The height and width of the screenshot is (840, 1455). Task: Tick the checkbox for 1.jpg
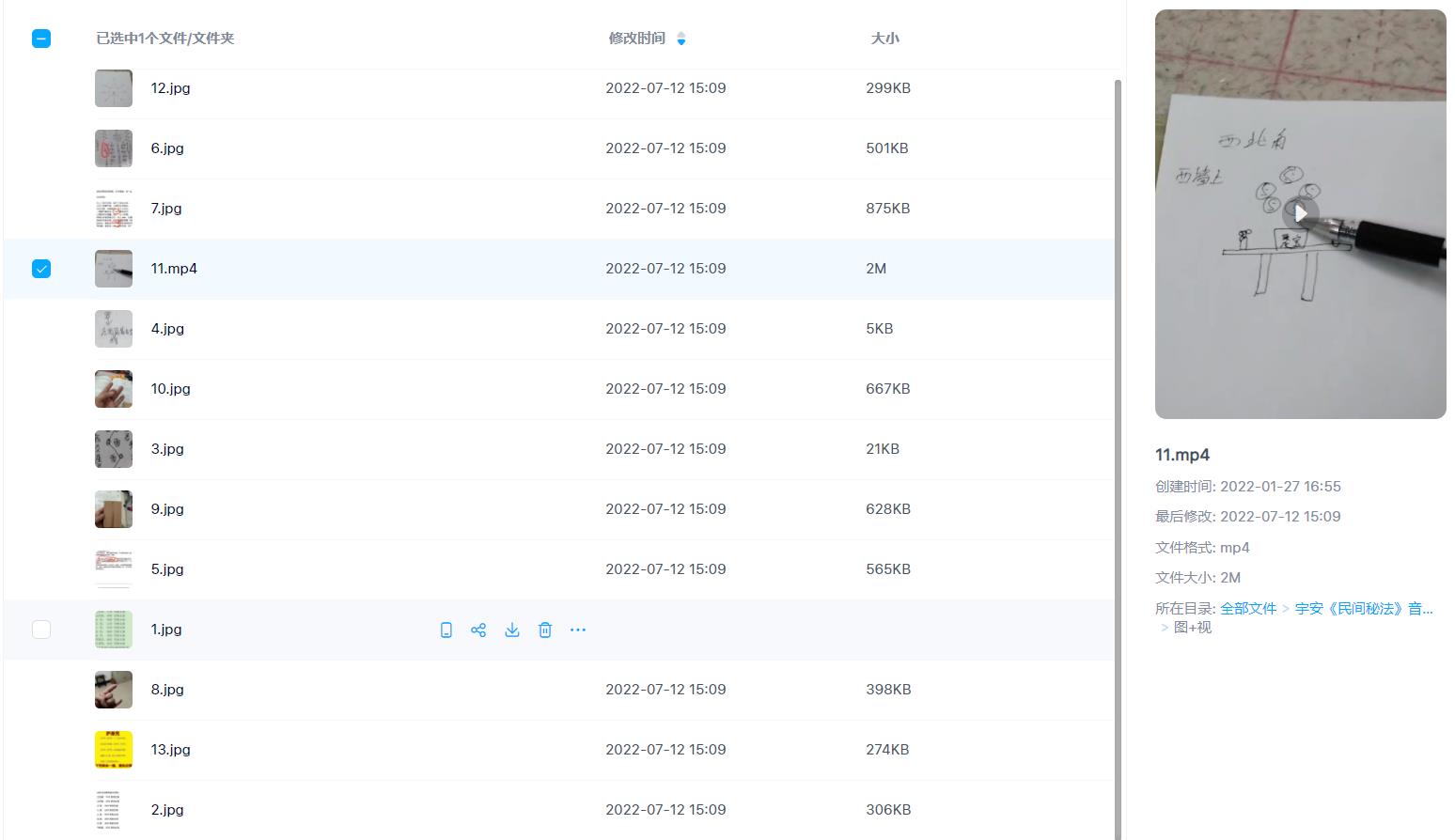[x=41, y=630]
